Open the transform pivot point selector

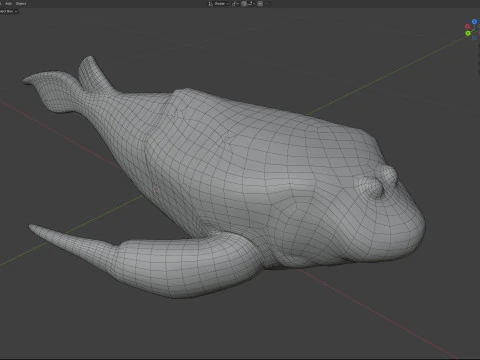(235, 4)
